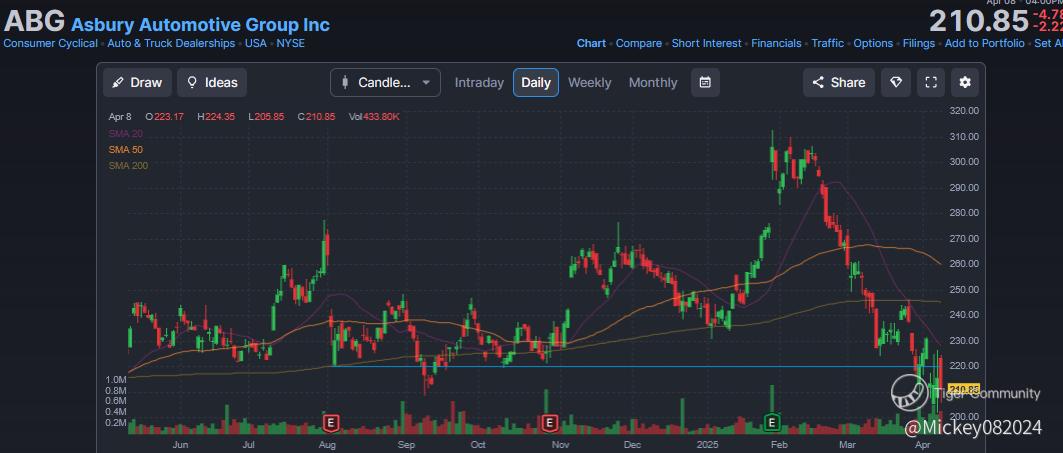The height and width of the screenshot is (453, 1063).
Task: Enter fullscreen chart mode
Action: (x=930, y=82)
